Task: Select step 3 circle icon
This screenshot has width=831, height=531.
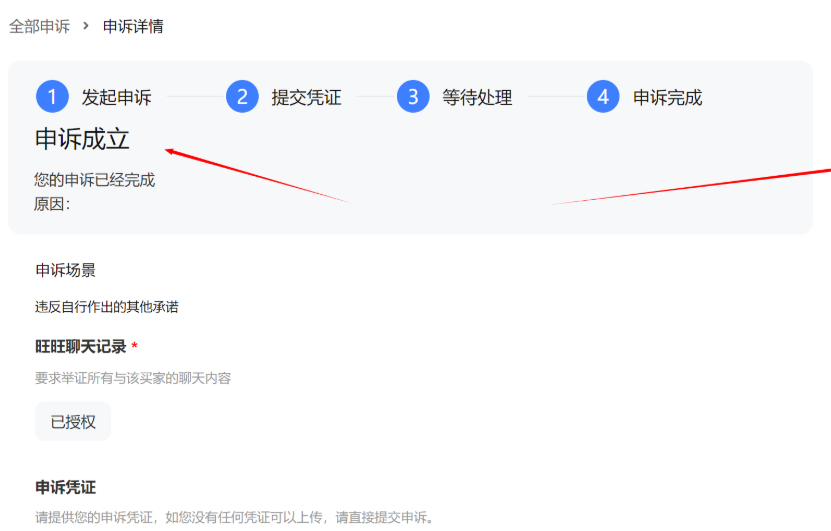Action: click(x=413, y=96)
